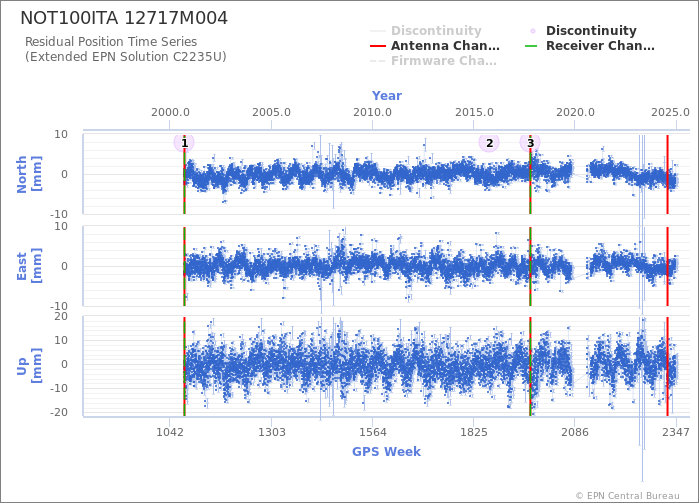Click the red Antenna Change legend line symbol
Image resolution: width=700 pixels, height=504 pixels.
click(x=378, y=46)
